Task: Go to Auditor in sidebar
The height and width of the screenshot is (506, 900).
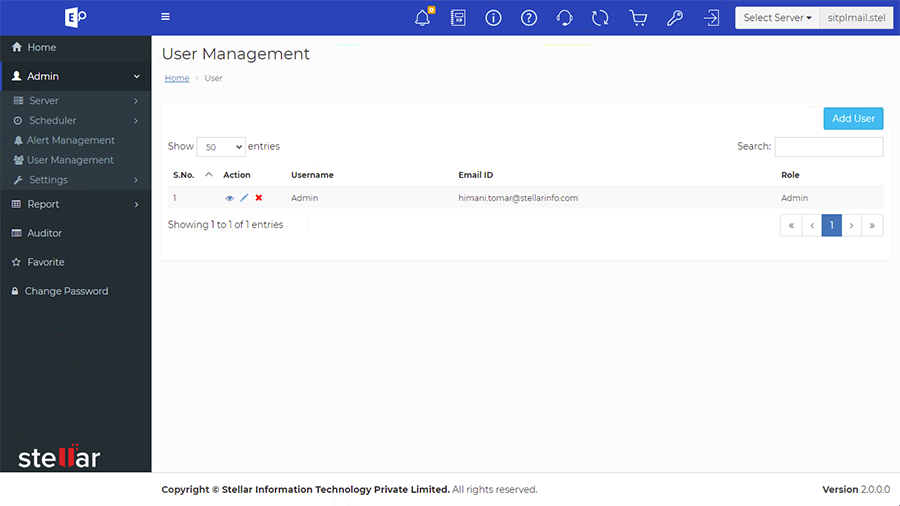Action: pyautogui.click(x=44, y=233)
